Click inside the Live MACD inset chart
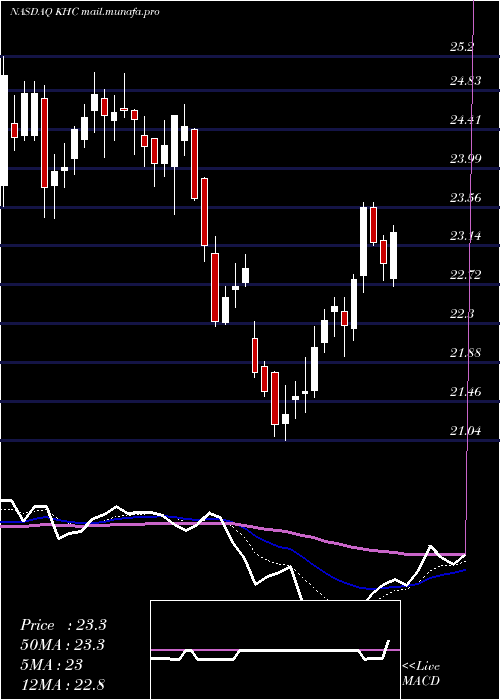500x700 pixels. point(275,650)
